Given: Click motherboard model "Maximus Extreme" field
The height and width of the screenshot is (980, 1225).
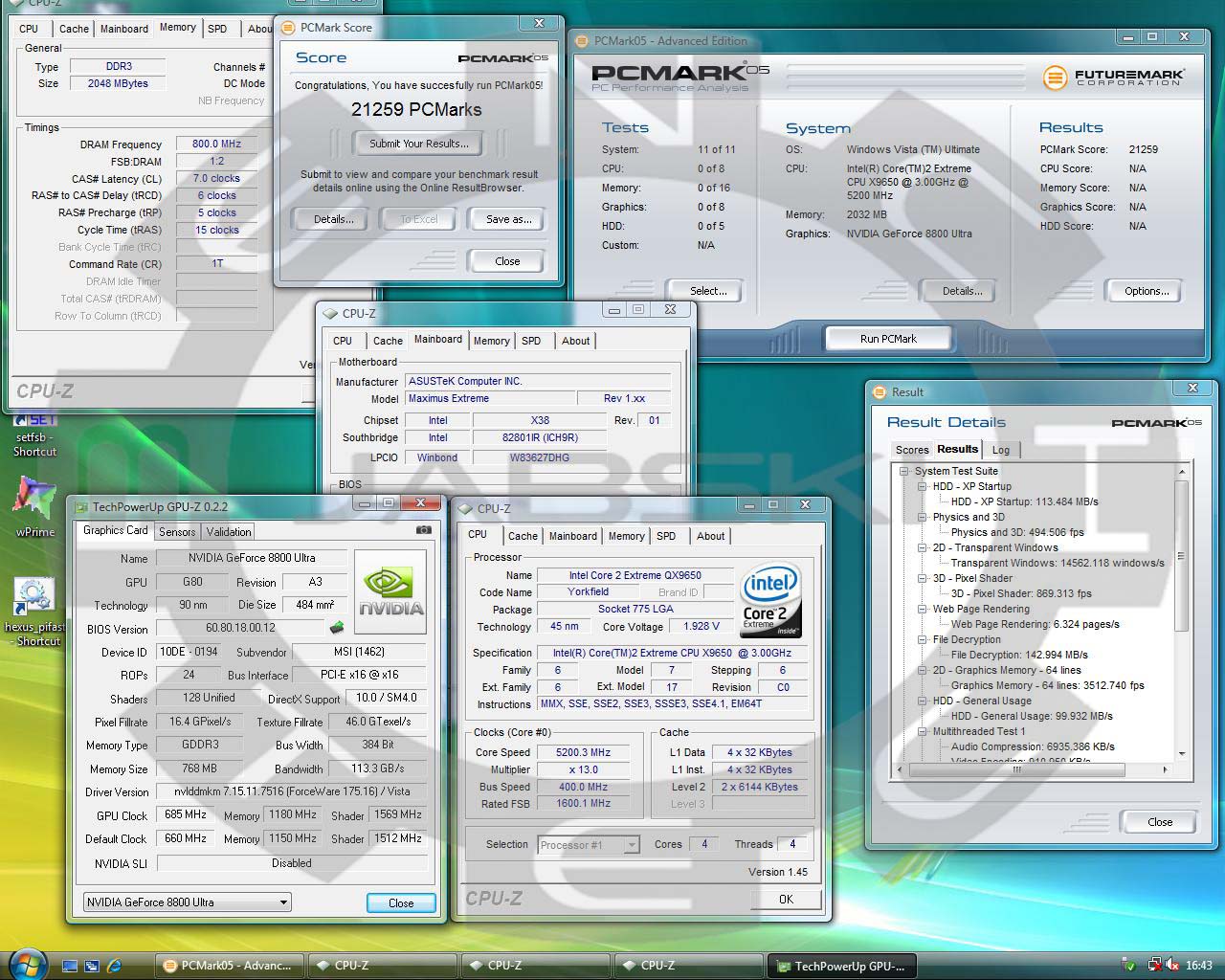Looking at the screenshot, I should coord(490,398).
